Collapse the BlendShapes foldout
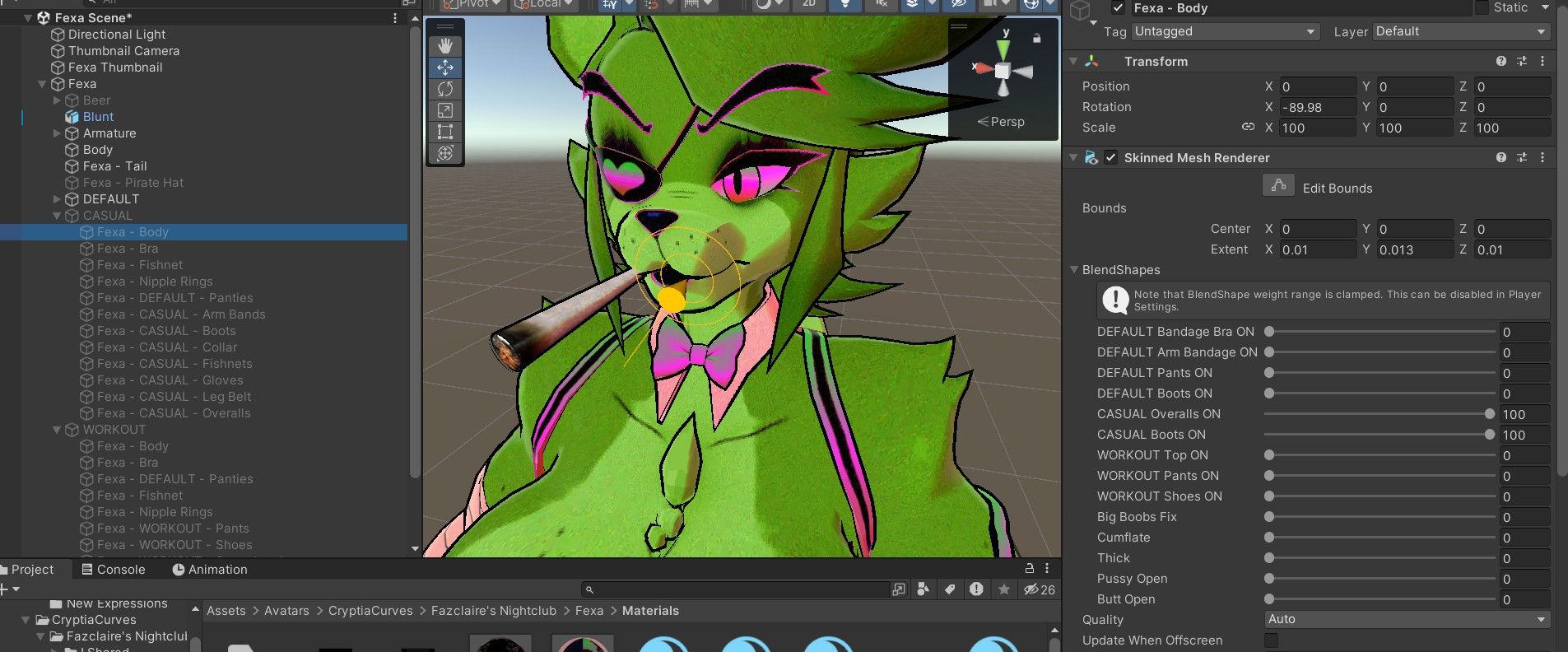The height and width of the screenshot is (652, 1568). click(1074, 270)
